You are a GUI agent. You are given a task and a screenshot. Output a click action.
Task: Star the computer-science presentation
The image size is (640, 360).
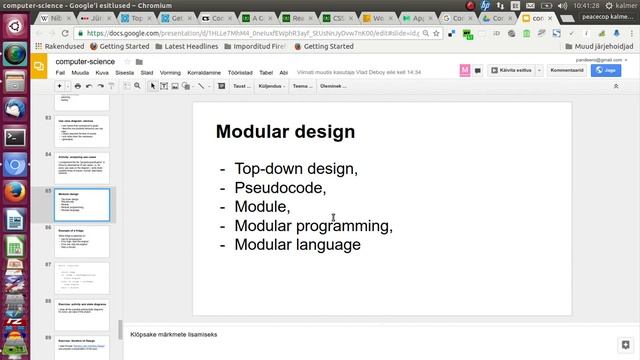point(127,62)
